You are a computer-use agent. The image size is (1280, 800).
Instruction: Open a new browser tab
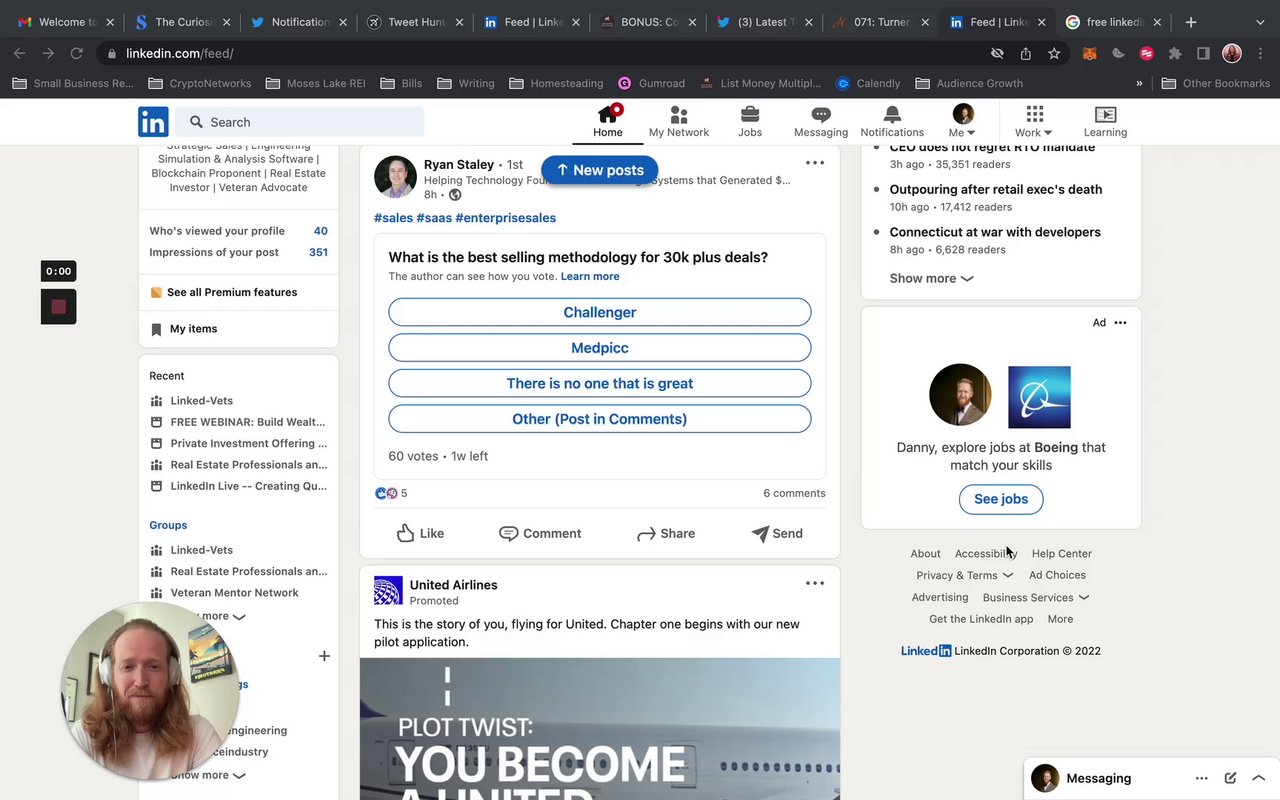pyautogui.click(x=1190, y=22)
